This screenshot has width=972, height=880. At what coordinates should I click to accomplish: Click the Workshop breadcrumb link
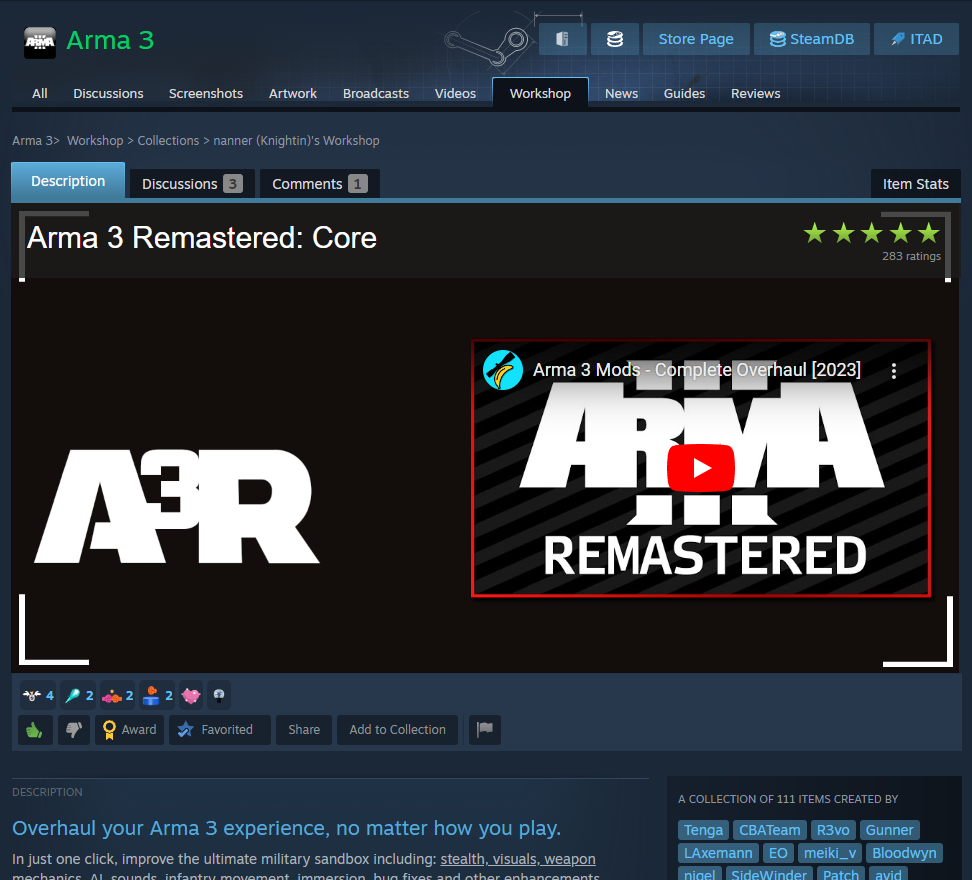(95, 141)
